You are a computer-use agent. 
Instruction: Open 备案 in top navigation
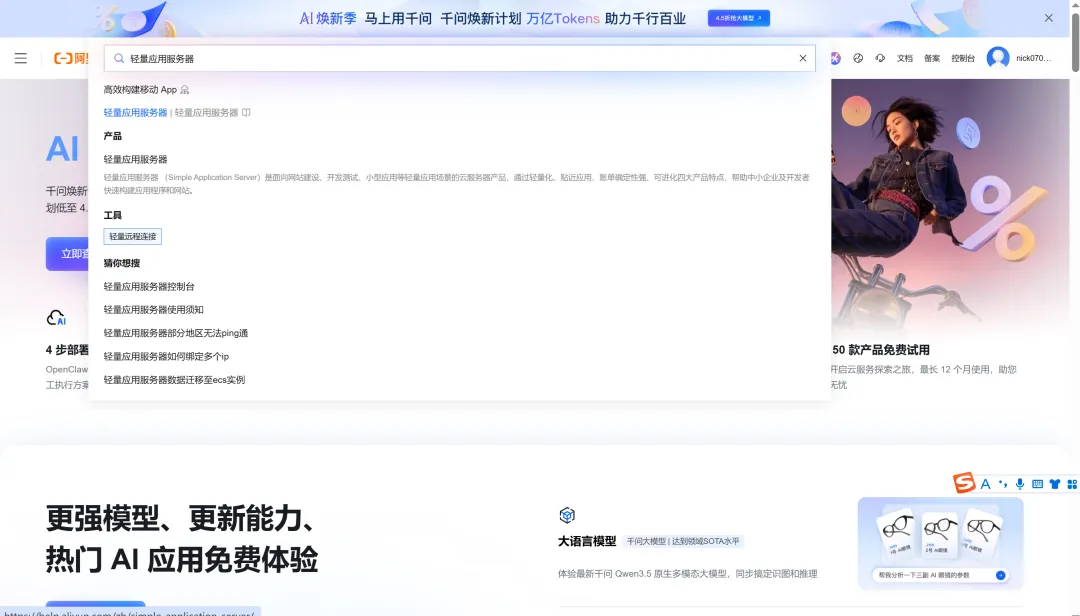[x=932, y=59]
